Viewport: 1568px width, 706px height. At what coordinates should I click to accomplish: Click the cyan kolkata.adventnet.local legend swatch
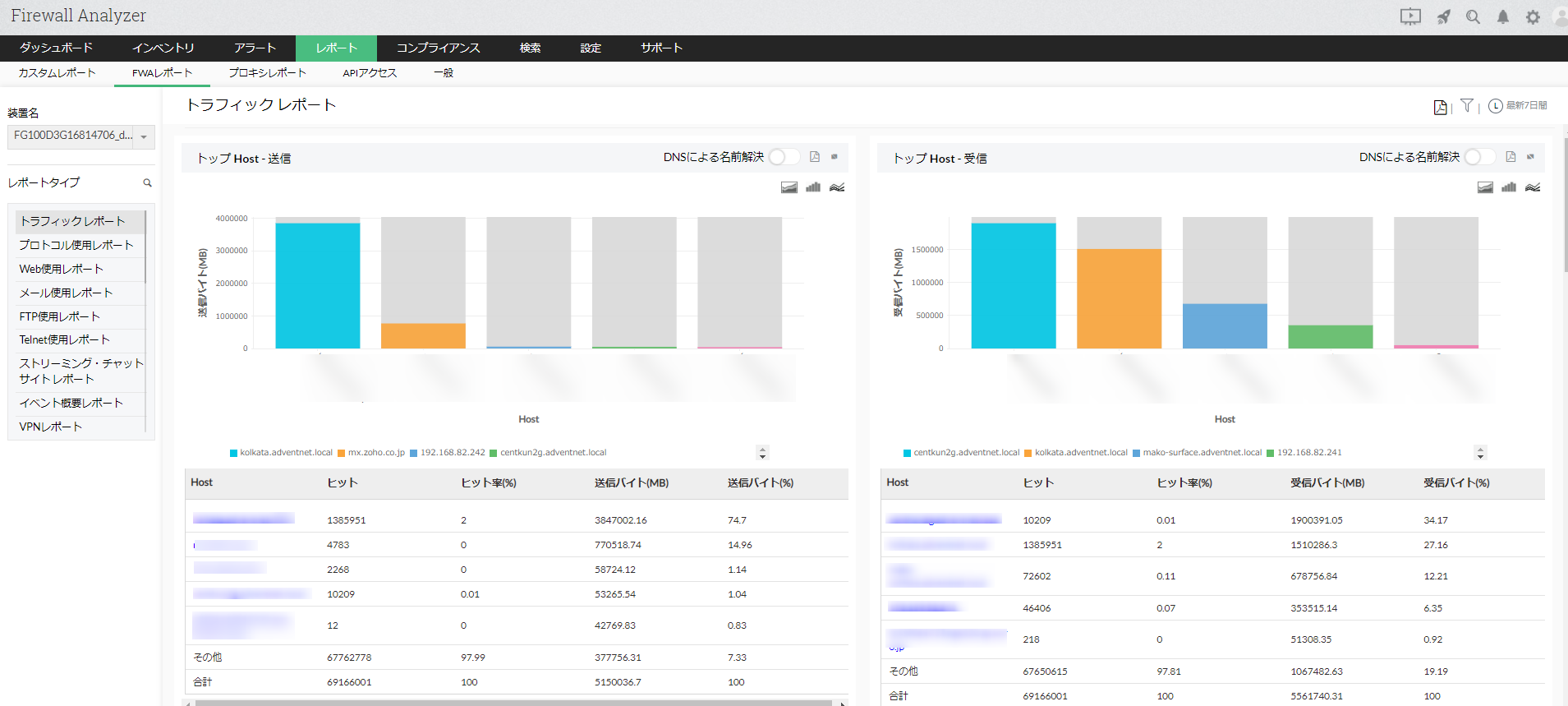[x=233, y=453]
